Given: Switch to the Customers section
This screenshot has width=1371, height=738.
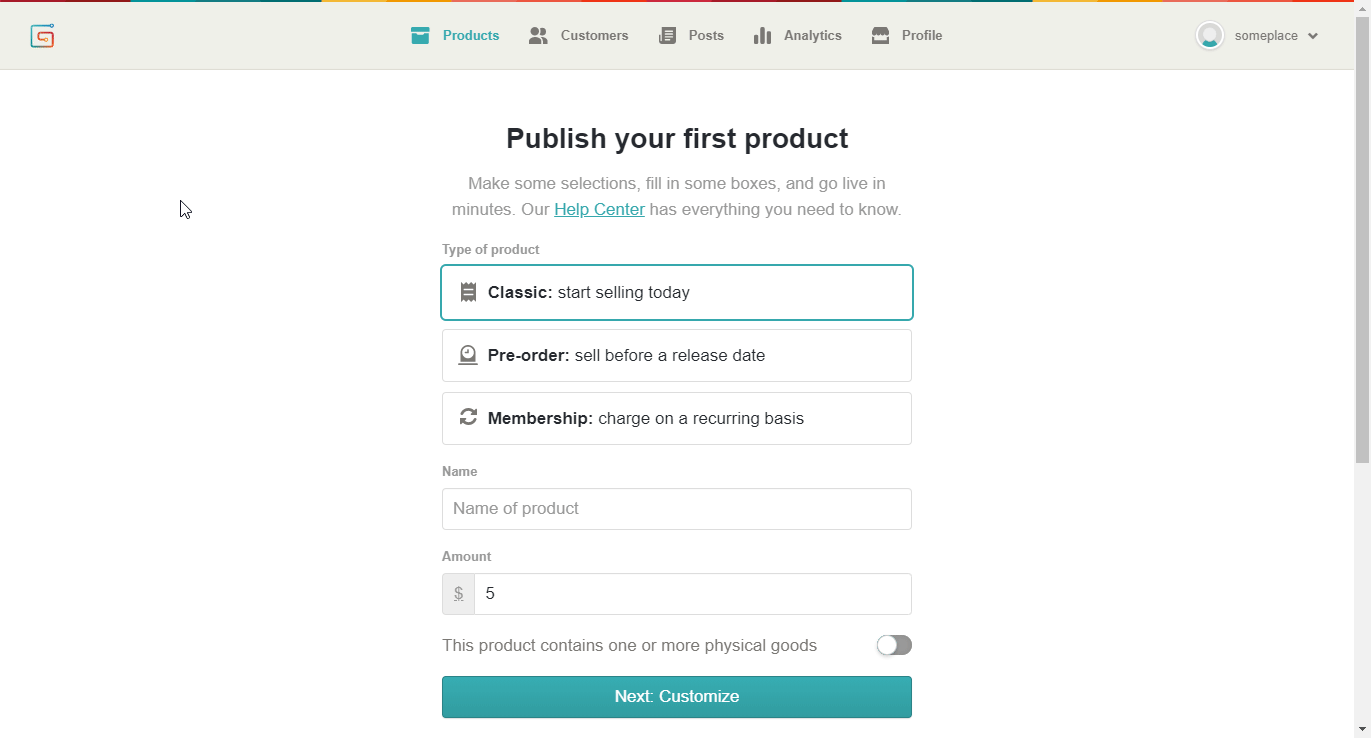Looking at the screenshot, I should pos(594,35).
